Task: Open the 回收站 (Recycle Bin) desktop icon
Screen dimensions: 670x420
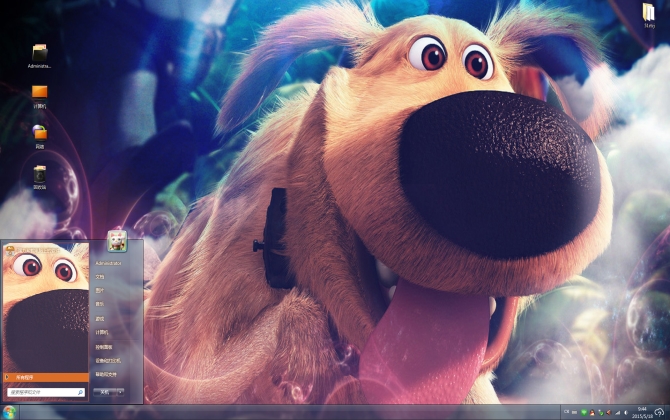Action: tap(40, 177)
